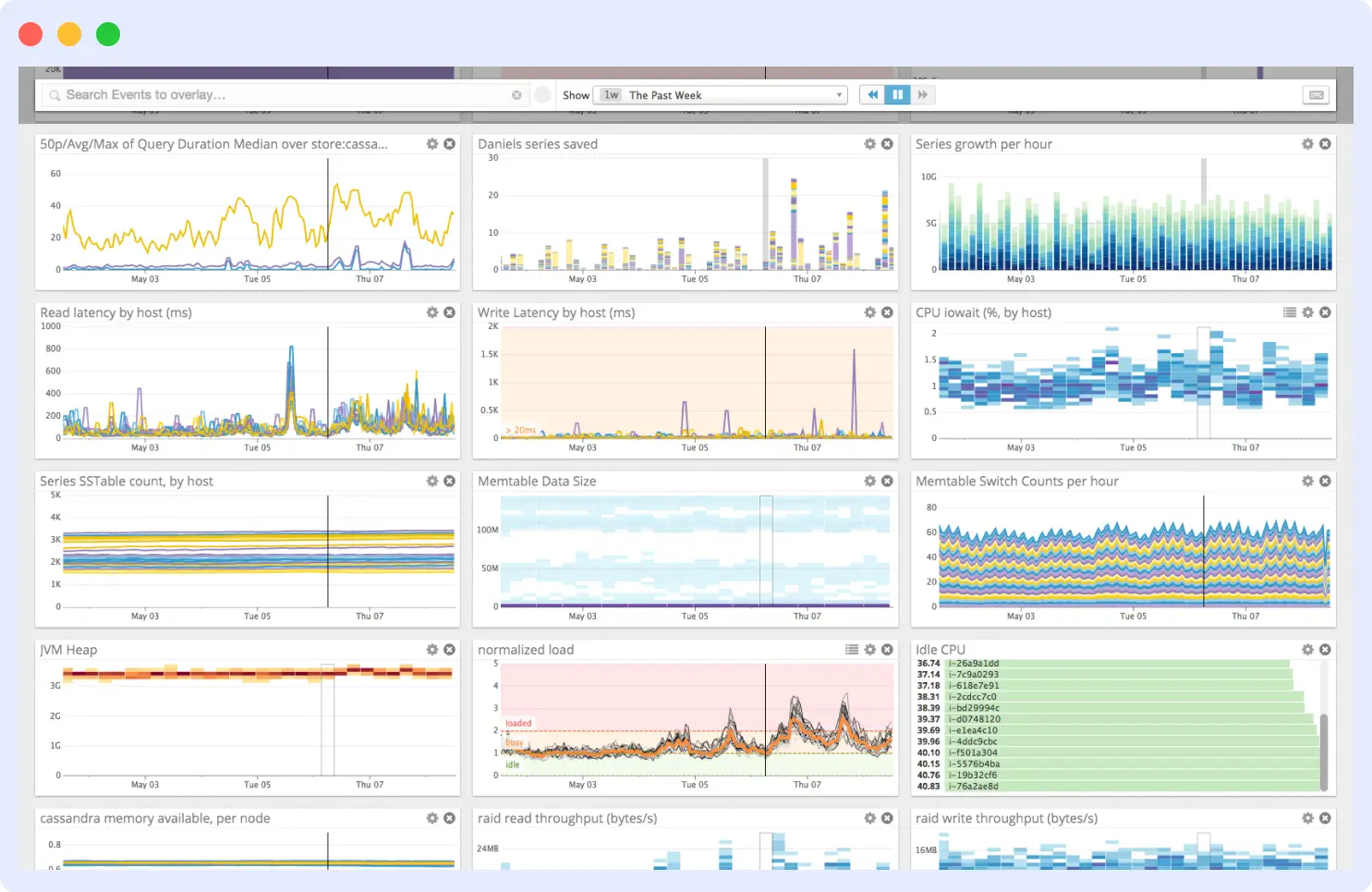Open settings for the raid write throughput chart
Image resolution: width=1372 pixels, height=892 pixels.
(1306, 818)
